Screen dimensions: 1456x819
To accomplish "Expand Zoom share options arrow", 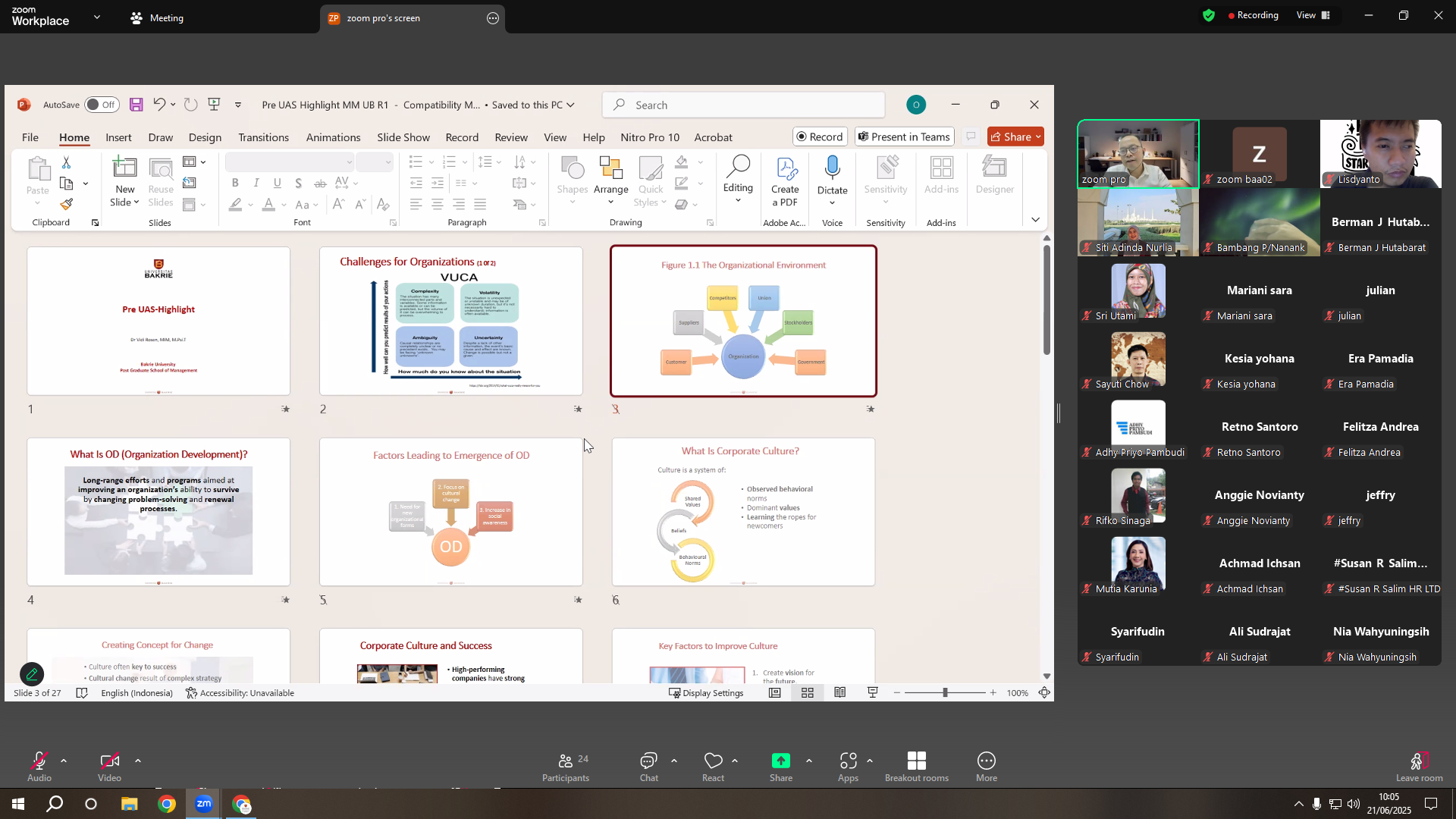I will click(x=808, y=761).
